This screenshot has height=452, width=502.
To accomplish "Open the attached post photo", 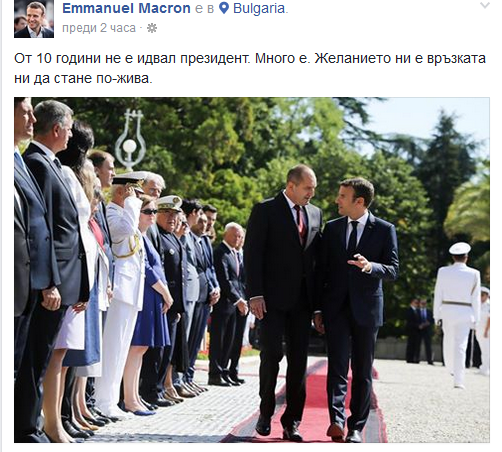I will tap(252, 270).
